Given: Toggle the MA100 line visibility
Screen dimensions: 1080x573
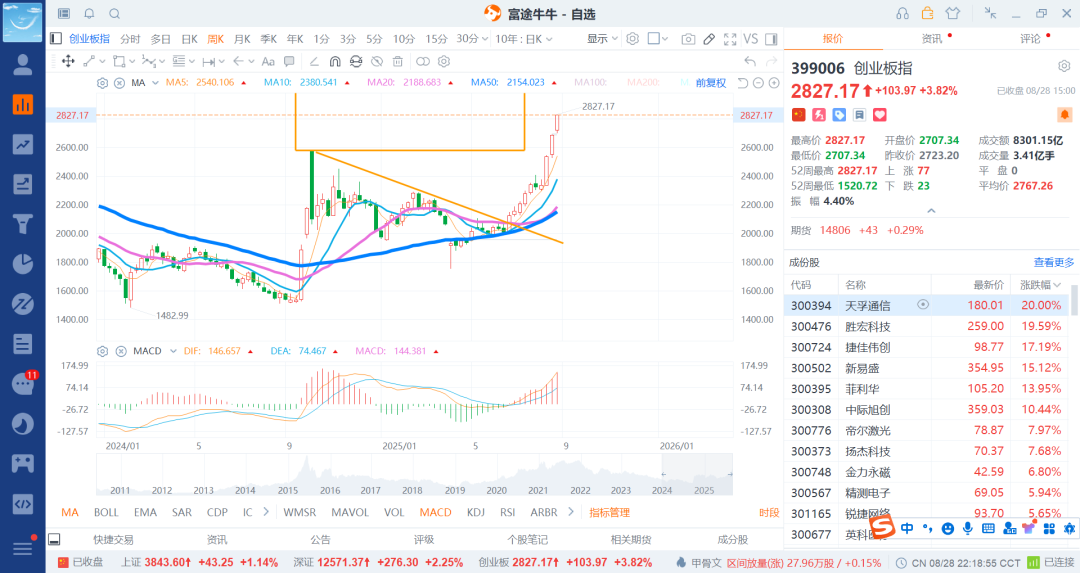Looking at the screenshot, I should (x=590, y=83).
